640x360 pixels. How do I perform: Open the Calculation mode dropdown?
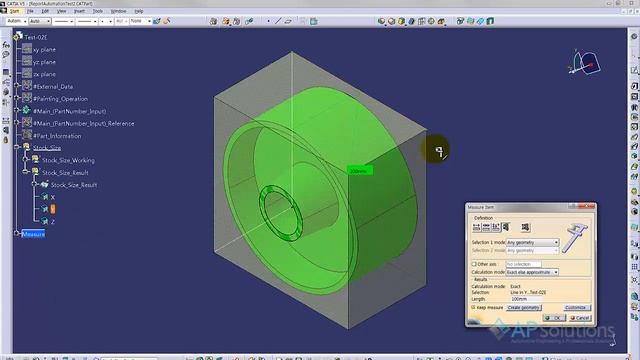(532, 272)
